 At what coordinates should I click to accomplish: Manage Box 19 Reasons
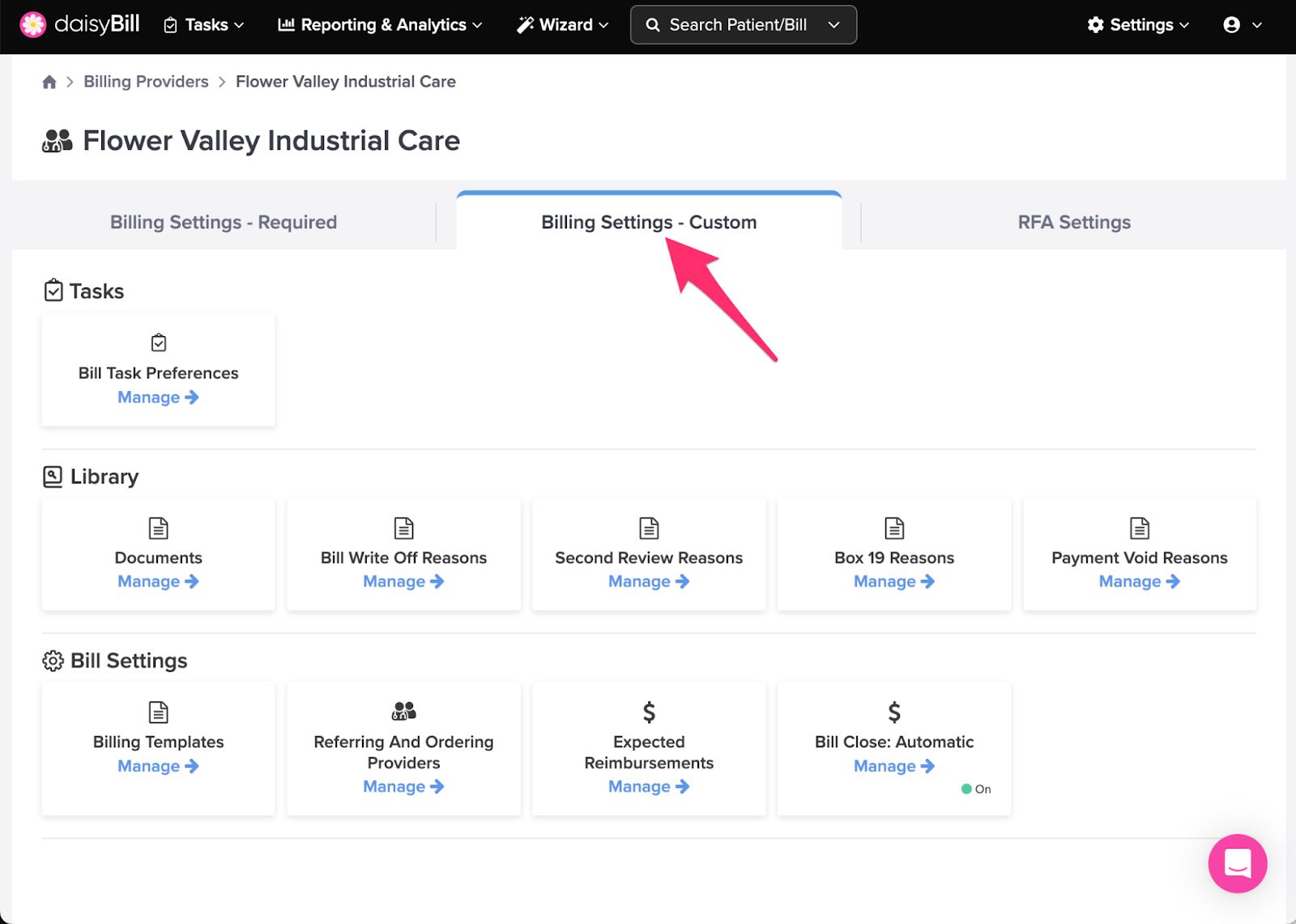(x=894, y=581)
